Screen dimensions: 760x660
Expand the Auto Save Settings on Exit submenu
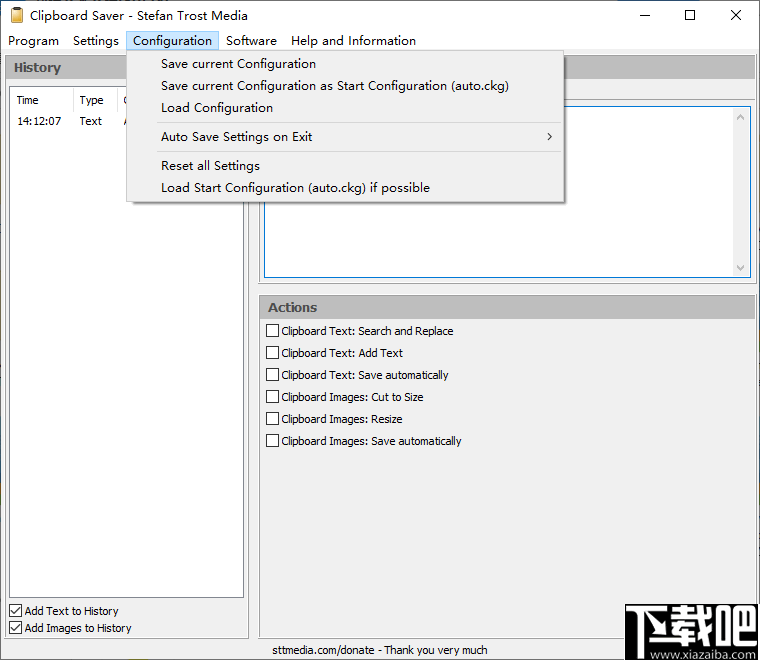pos(345,137)
